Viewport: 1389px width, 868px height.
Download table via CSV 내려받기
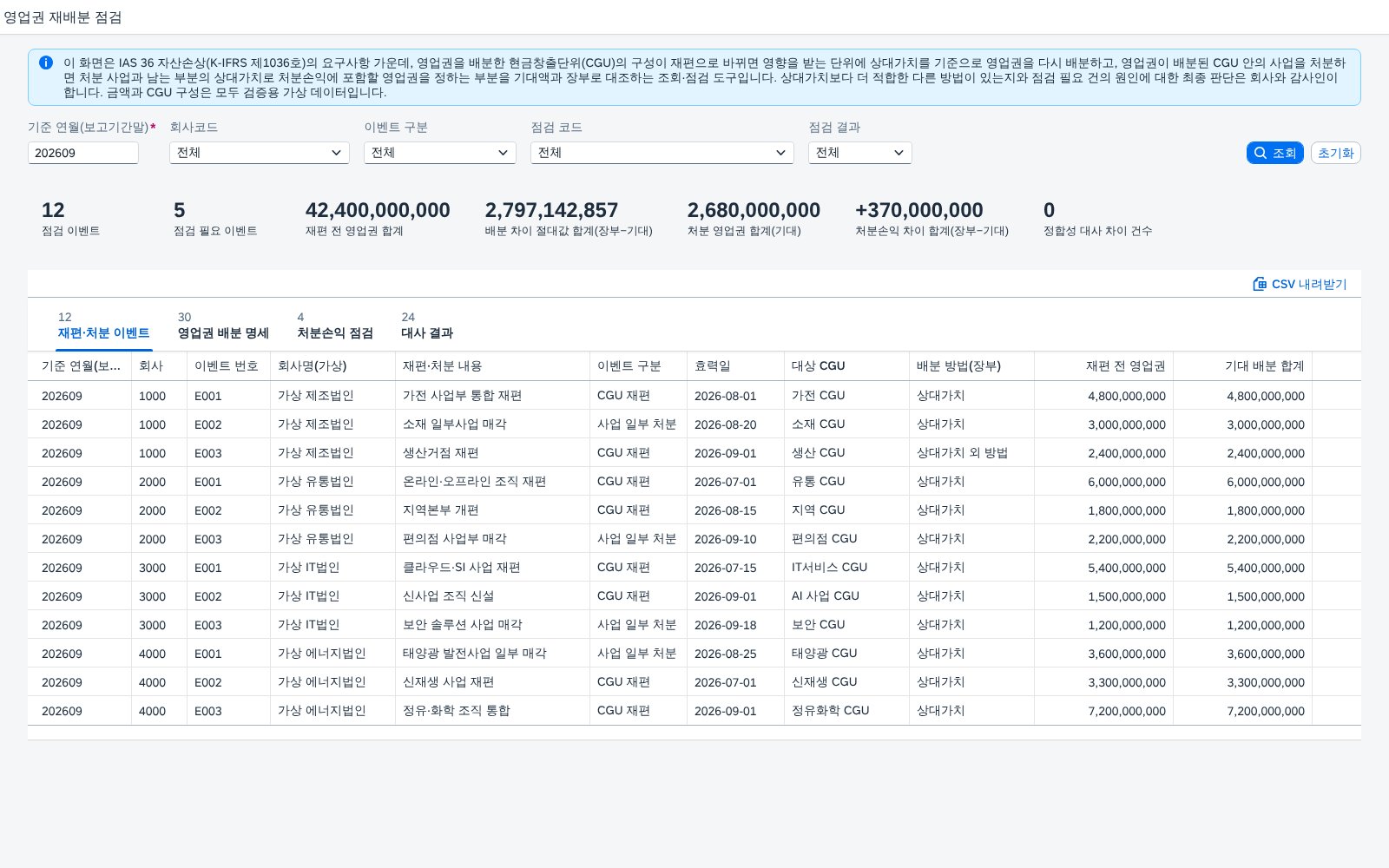[x=1300, y=284]
